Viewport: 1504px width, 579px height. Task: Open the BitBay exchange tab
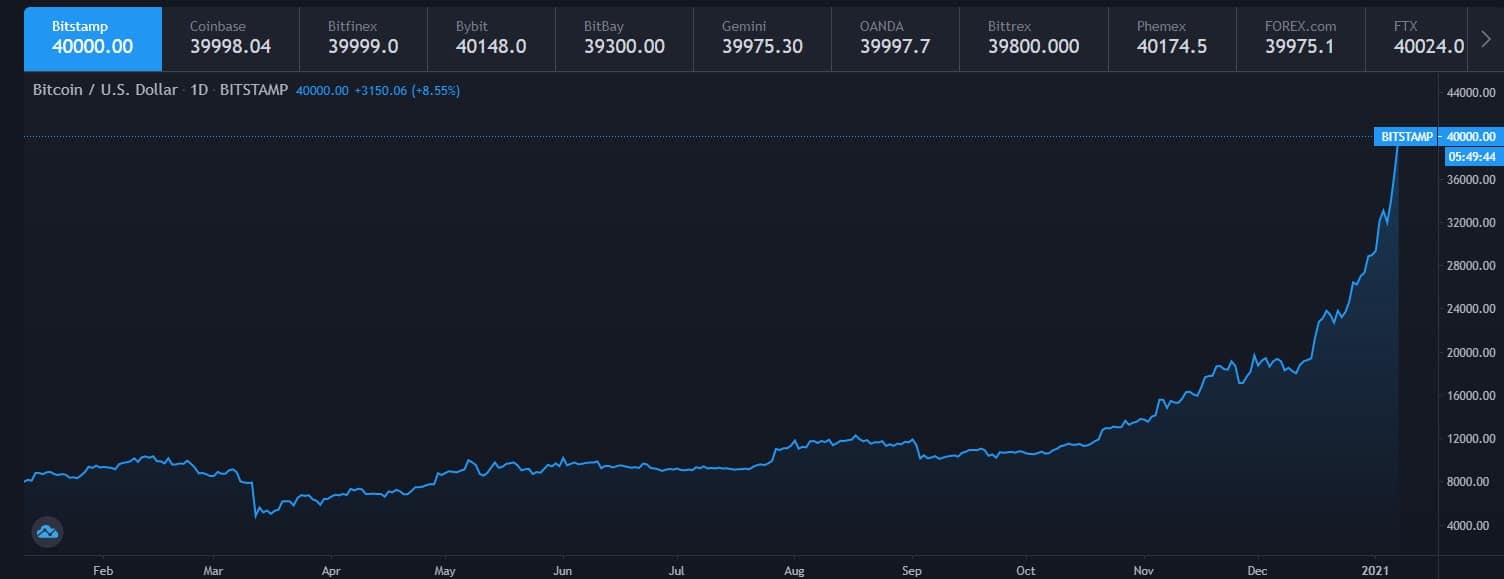tap(626, 37)
